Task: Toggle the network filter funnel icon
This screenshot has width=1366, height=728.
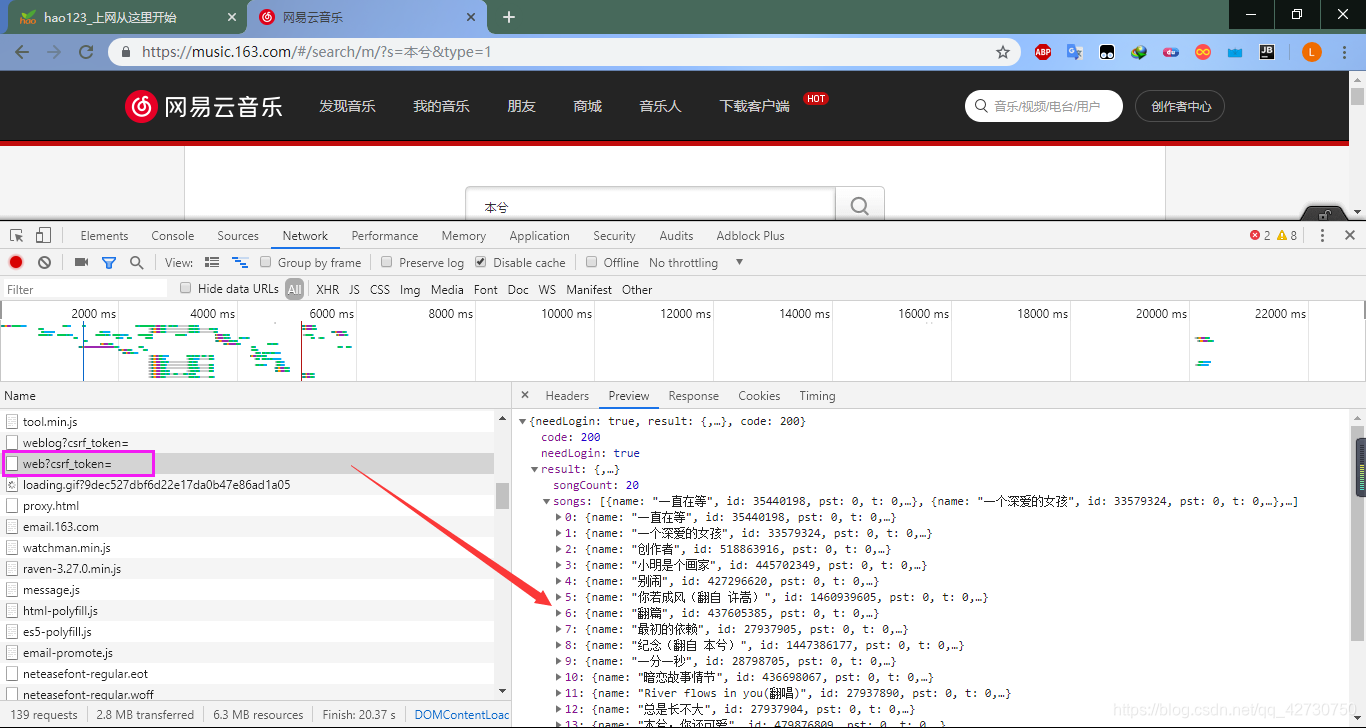Action: pos(109,262)
